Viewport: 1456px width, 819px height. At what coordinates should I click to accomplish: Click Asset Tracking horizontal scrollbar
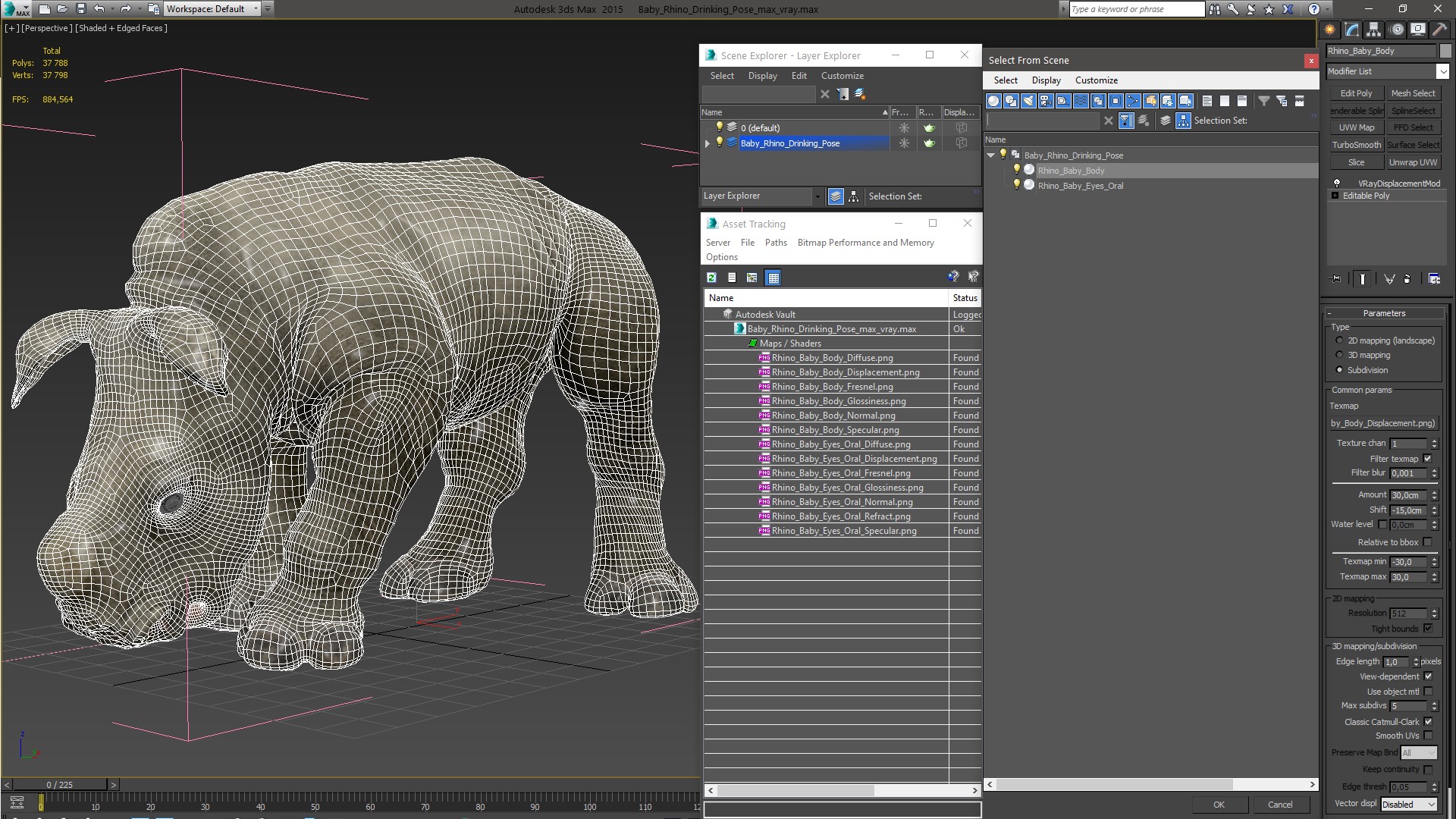[x=842, y=790]
